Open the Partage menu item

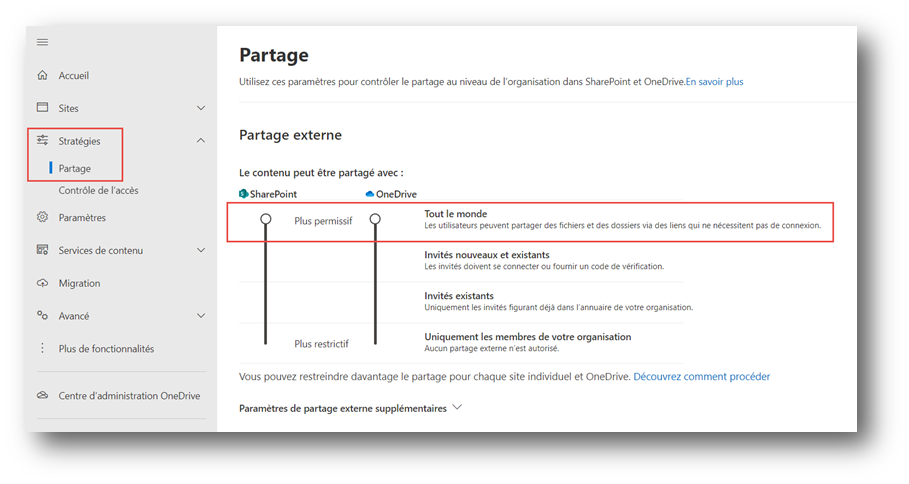75,169
